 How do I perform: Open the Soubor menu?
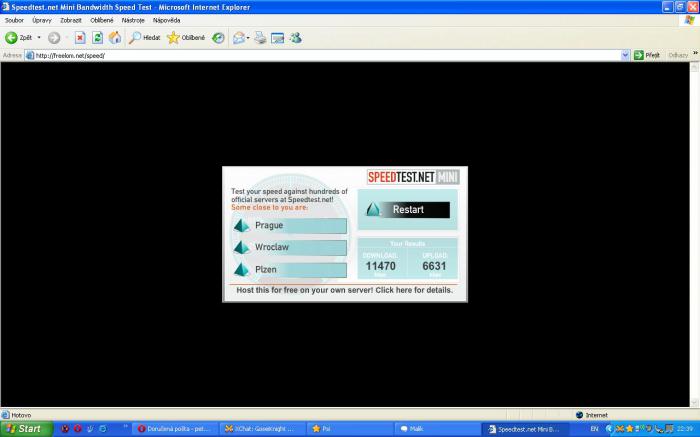tap(14, 20)
